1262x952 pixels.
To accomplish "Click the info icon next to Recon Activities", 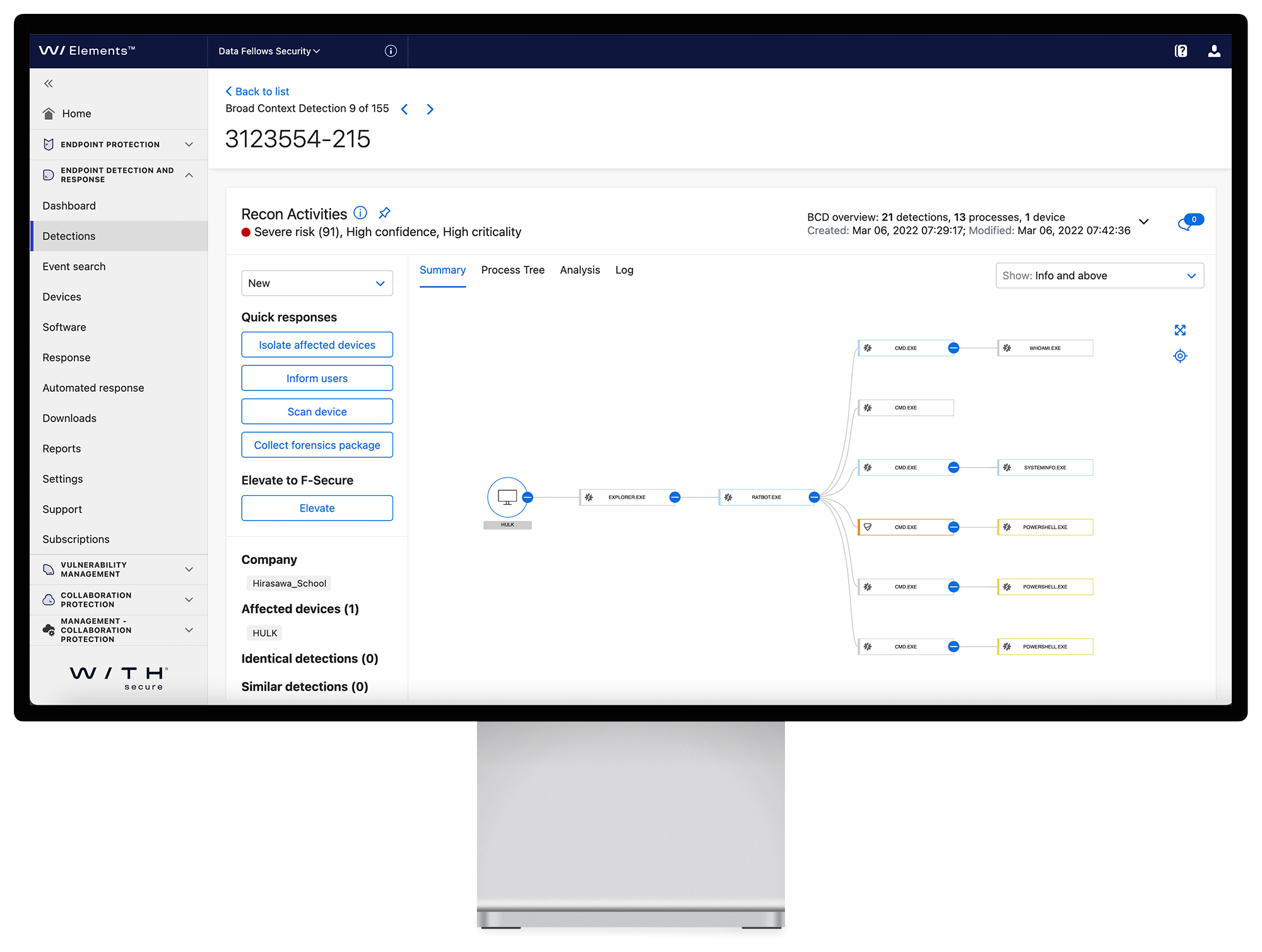I will [360, 213].
